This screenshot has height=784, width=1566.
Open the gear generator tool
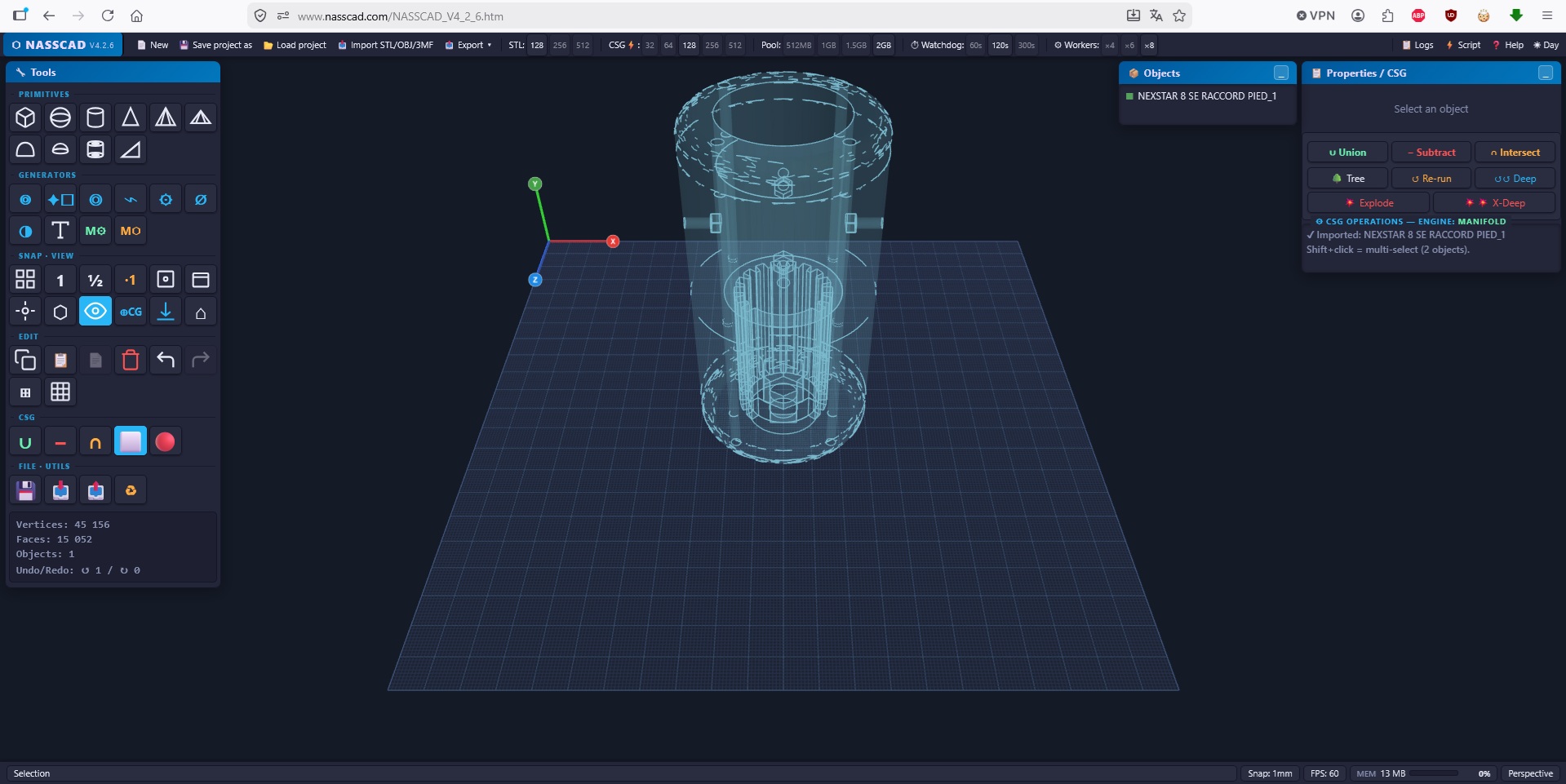[x=166, y=199]
